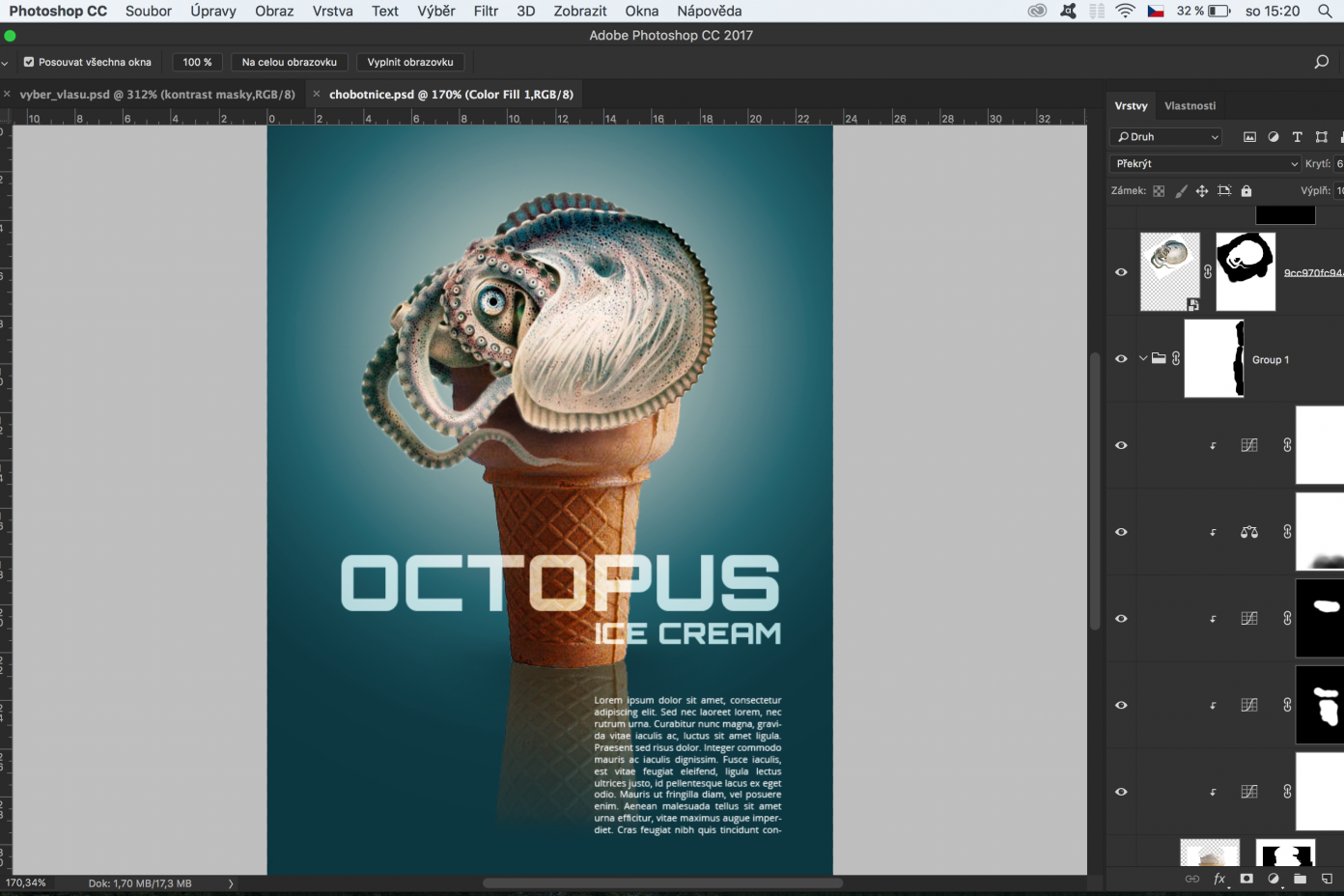Click the Vyplnit obrazovku button
1344x896 pixels.
tap(410, 62)
